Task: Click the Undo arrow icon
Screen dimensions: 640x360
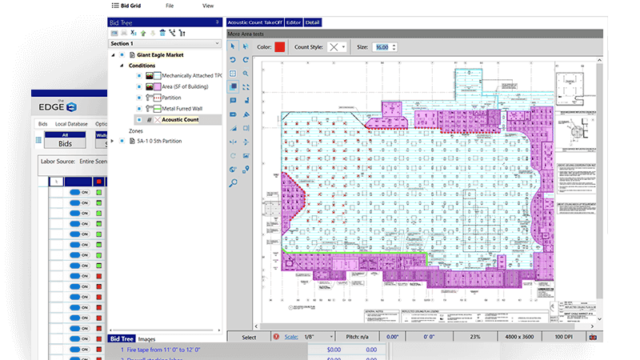Action: (233, 60)
